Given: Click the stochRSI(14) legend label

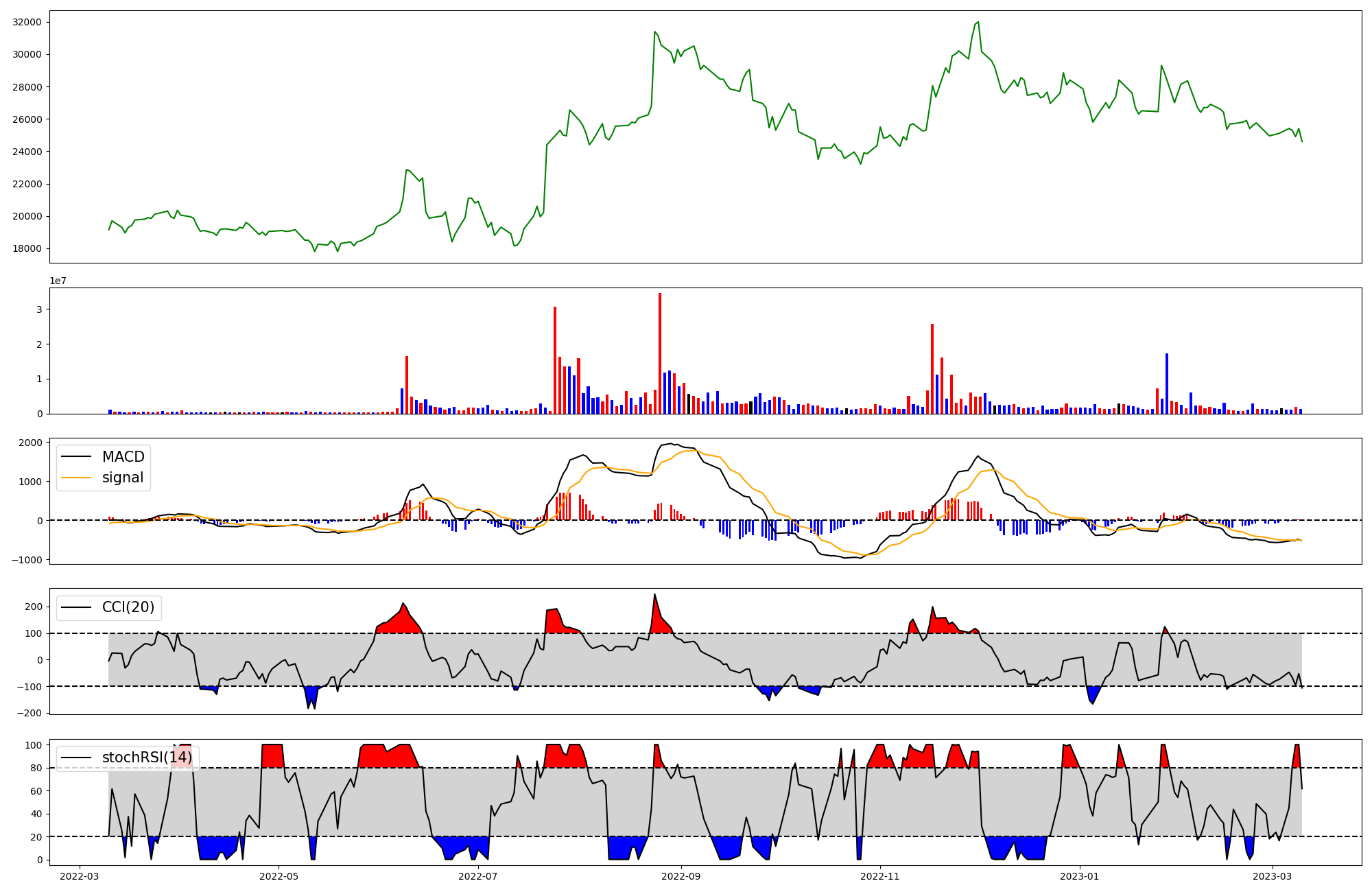Looking at the screenshot, I should point(147,758).
